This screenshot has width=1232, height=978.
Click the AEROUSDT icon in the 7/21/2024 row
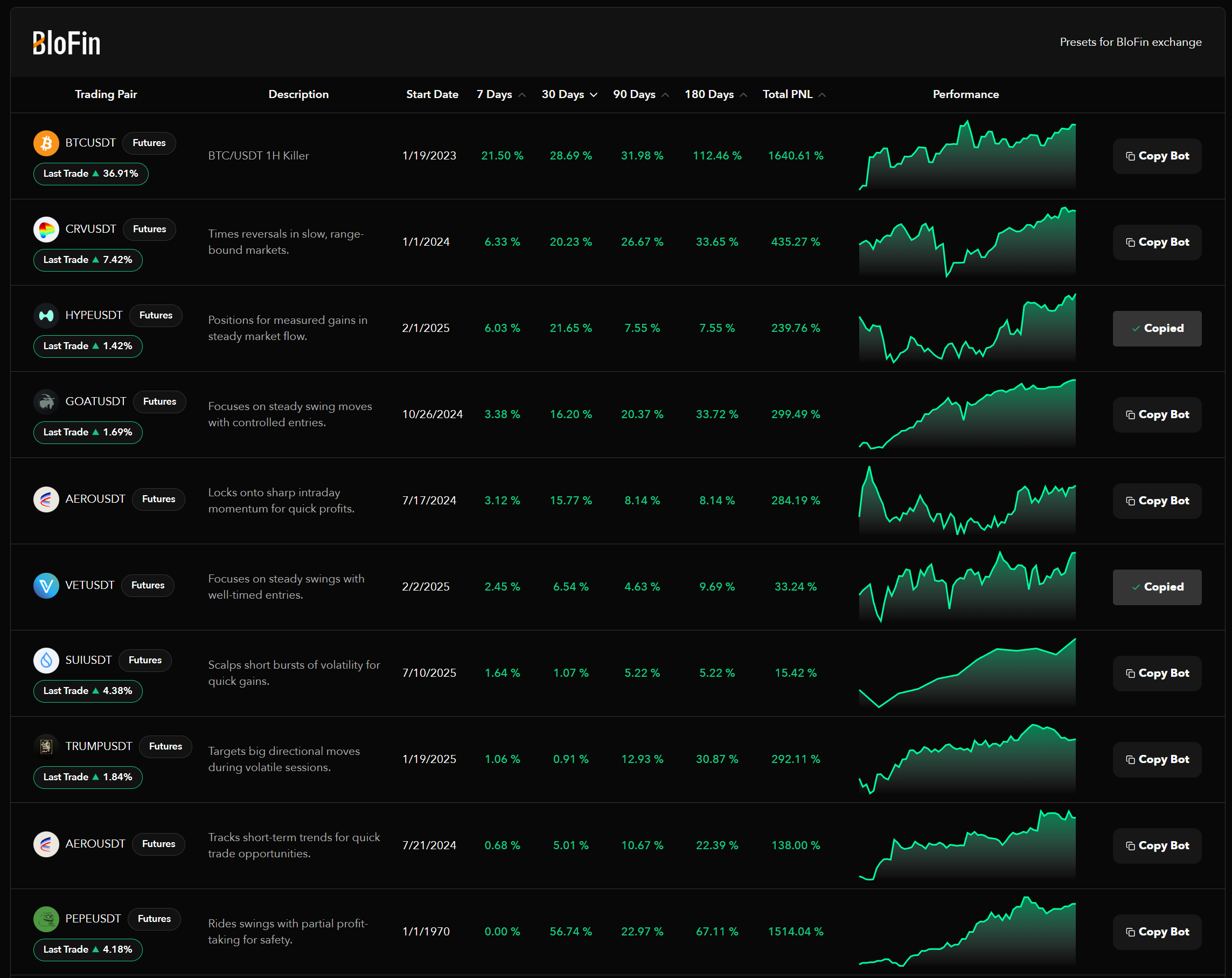(x=46, y=845)
